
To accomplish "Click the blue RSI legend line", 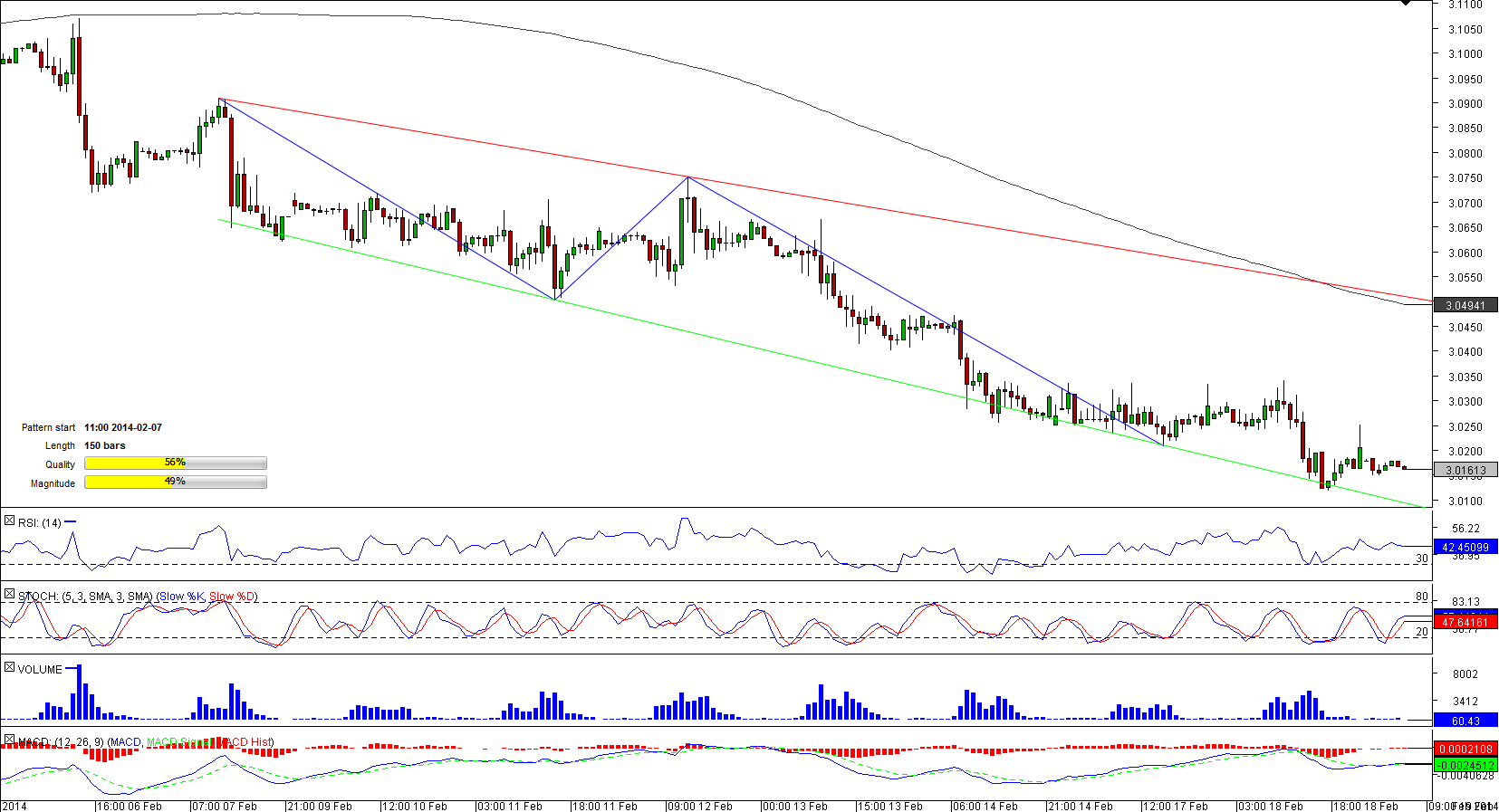I will coord(71,522).
